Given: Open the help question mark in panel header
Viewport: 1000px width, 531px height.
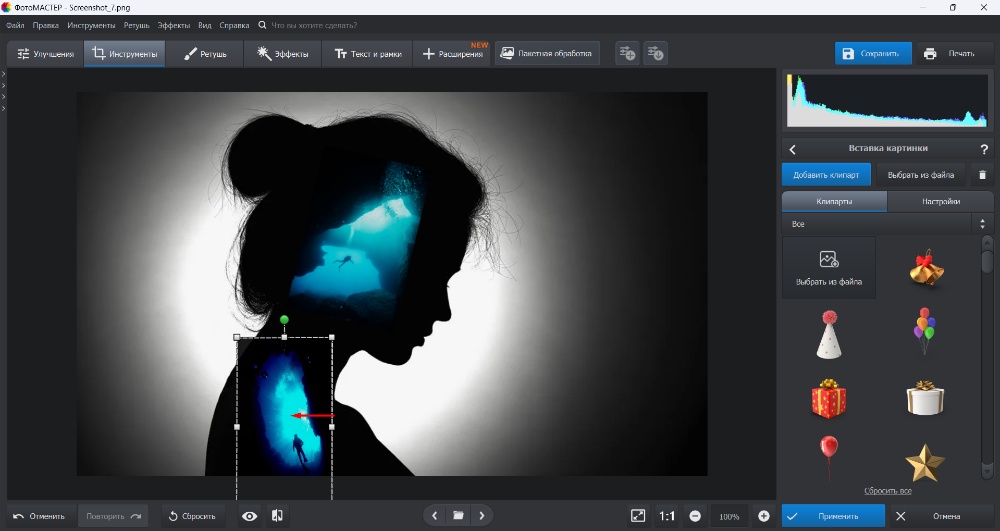Looking at the screenshot, I should pos(984,149).
